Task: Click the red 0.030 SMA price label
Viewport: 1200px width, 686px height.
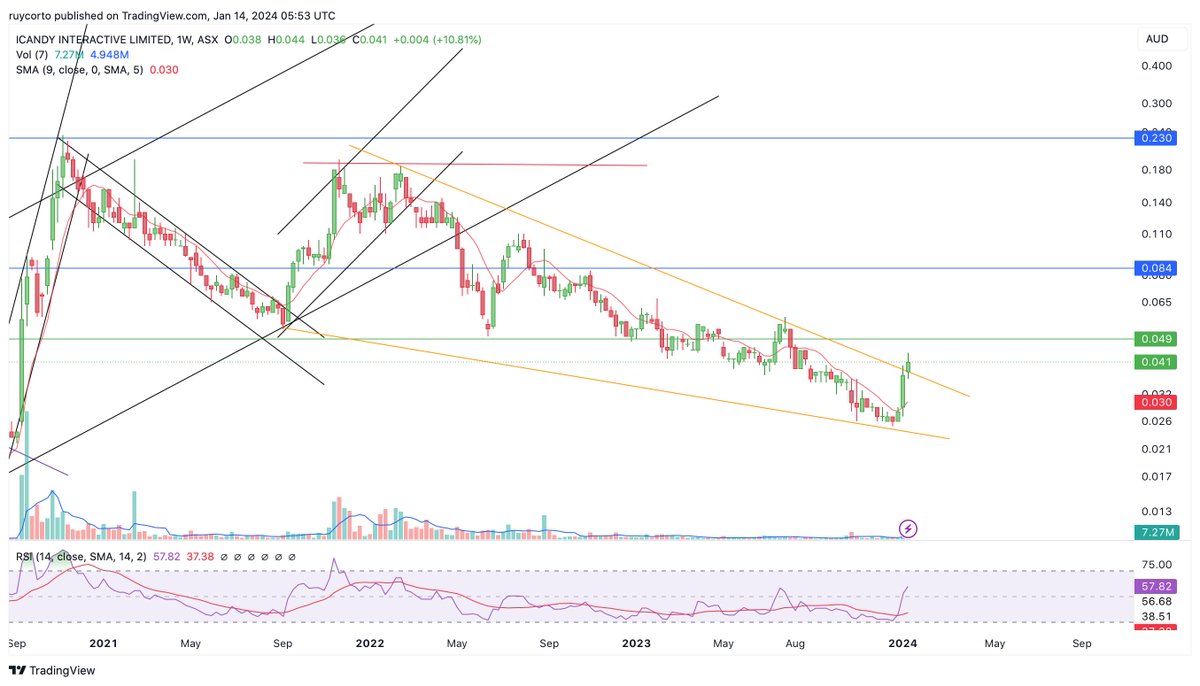Action: 1154,402
